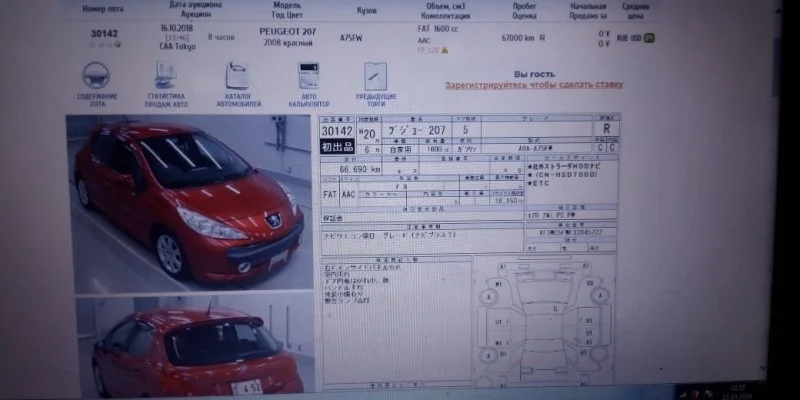Image resolution: width=800 pixels, height=400 pixels.
Task: Open lot number 30142 in the header row
Action: (105, 34)
